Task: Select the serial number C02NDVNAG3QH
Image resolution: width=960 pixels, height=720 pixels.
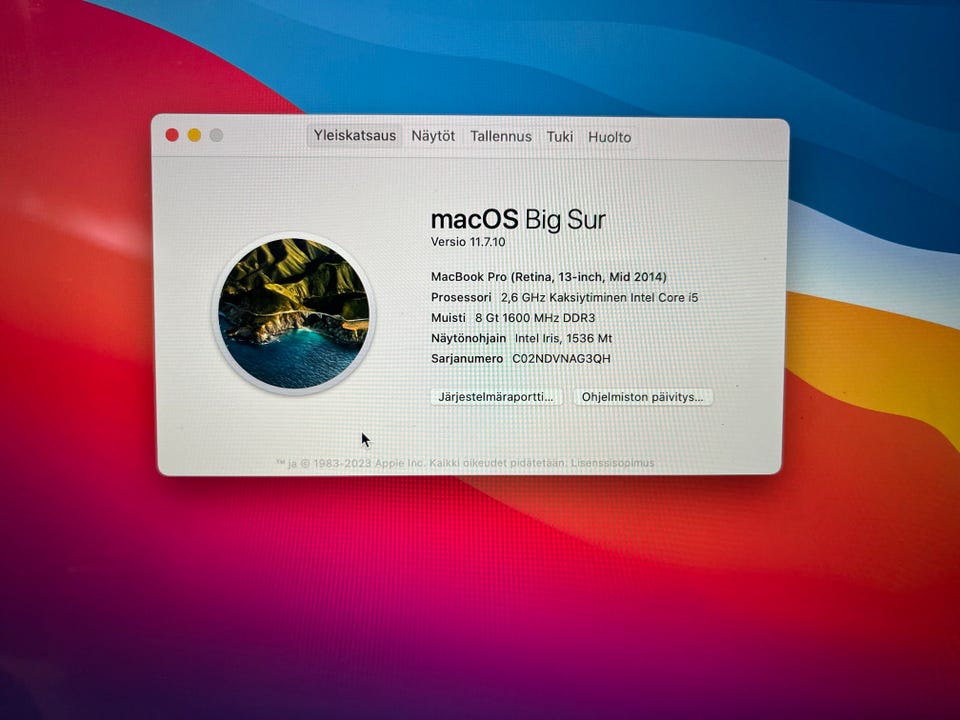Action: 561,359
